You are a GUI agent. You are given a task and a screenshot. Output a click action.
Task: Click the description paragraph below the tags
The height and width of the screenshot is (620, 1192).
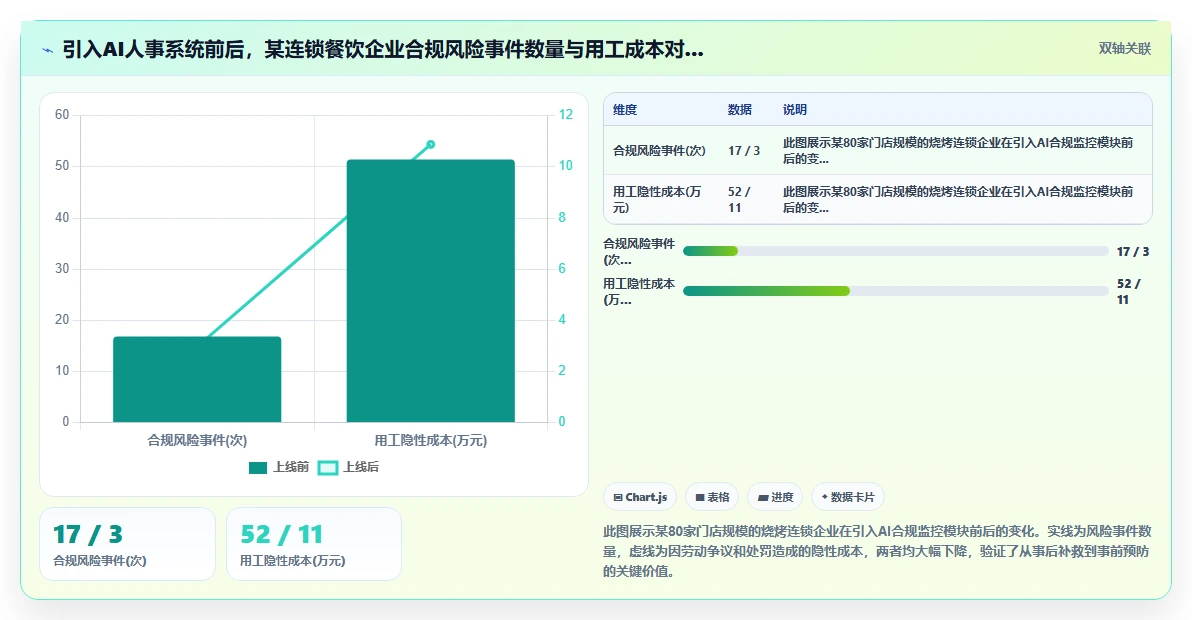[877, 551]
